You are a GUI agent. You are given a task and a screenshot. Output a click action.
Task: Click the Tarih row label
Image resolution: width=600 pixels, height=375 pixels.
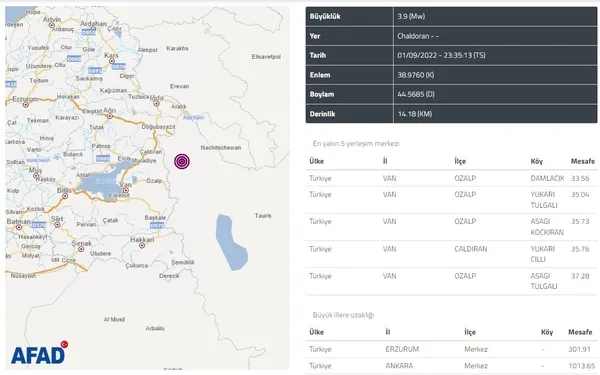coord(318,55)
